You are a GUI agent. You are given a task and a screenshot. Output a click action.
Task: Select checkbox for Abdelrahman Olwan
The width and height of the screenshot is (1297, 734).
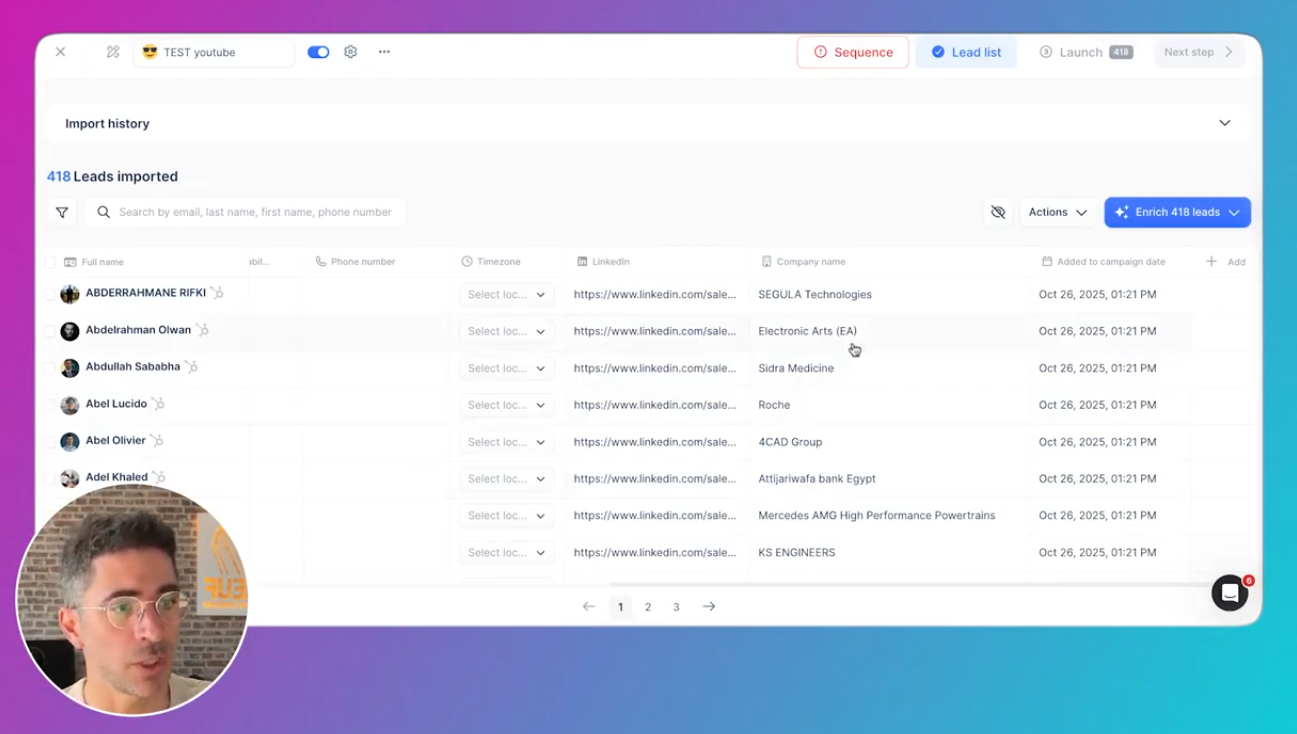(49, 331)
